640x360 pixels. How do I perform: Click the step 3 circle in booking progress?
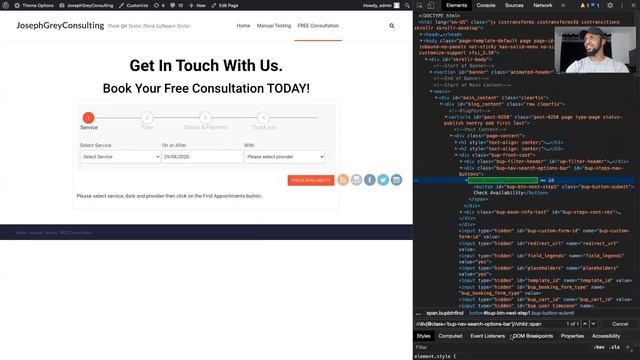(x=205, y=118)
